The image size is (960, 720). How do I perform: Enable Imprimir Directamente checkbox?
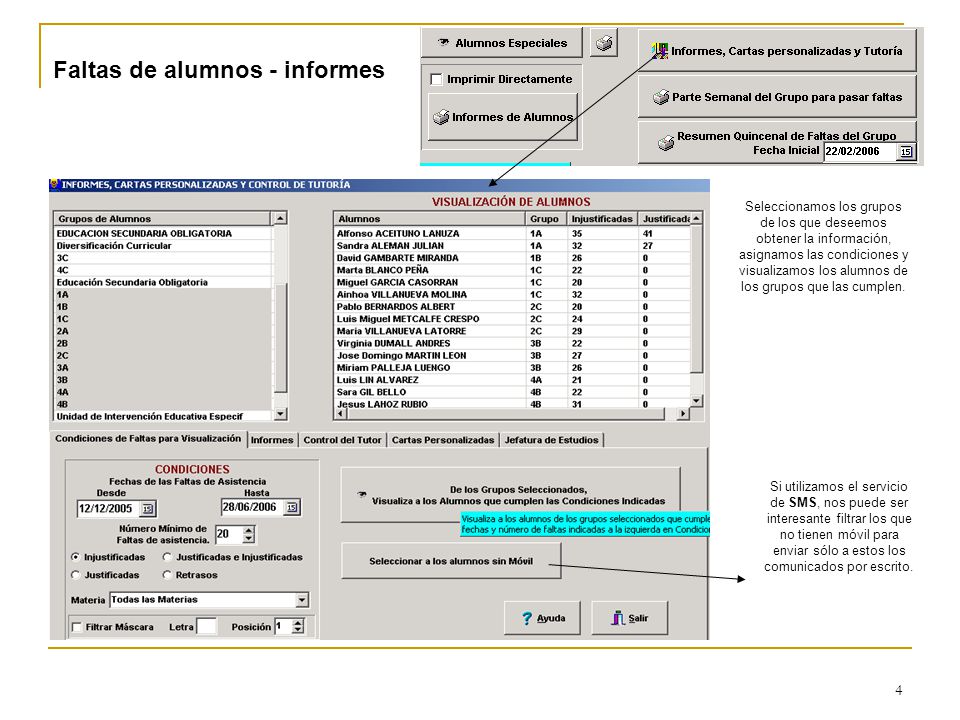tap(437, 80)
